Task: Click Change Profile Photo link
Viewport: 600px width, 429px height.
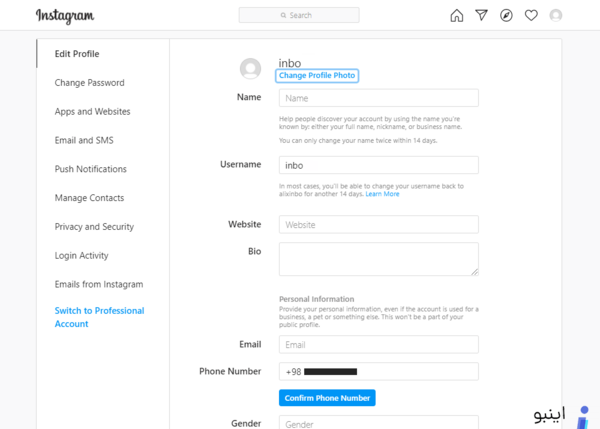Action: click(x=317, y=75)
